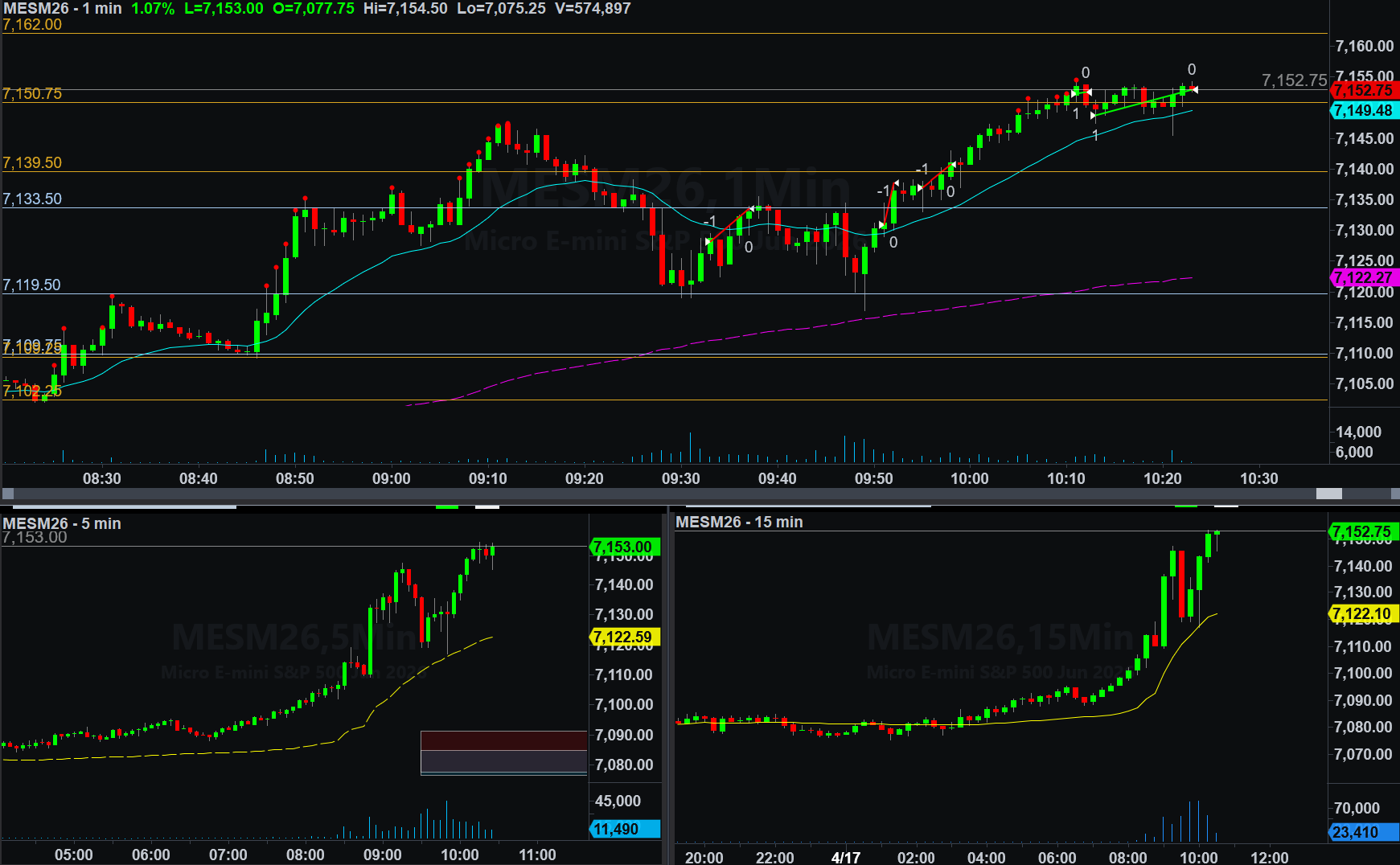1400x865 pixels.
Task: Click the vertical divider between the lower charts
Action: click(x=668, y=683)
